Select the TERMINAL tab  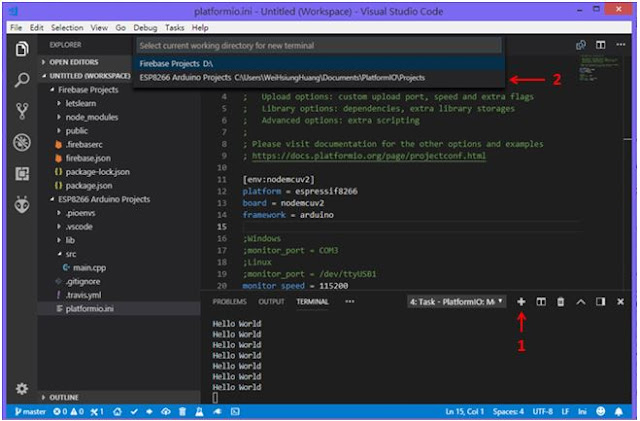(312, 302)
